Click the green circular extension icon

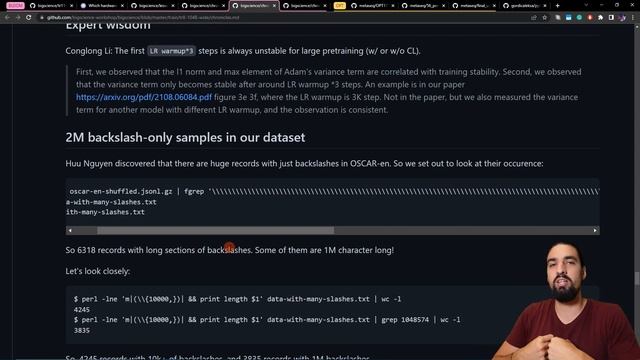point(579,18)
